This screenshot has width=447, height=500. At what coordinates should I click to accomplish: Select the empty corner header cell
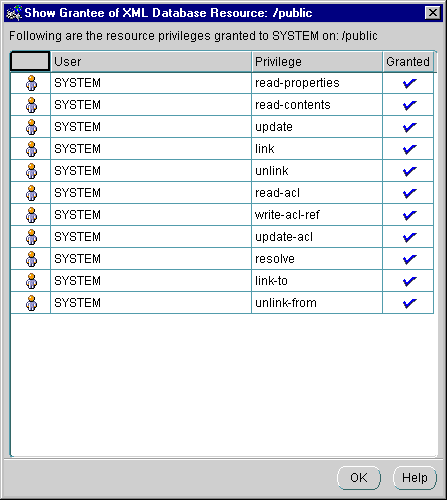pos(30,61)
